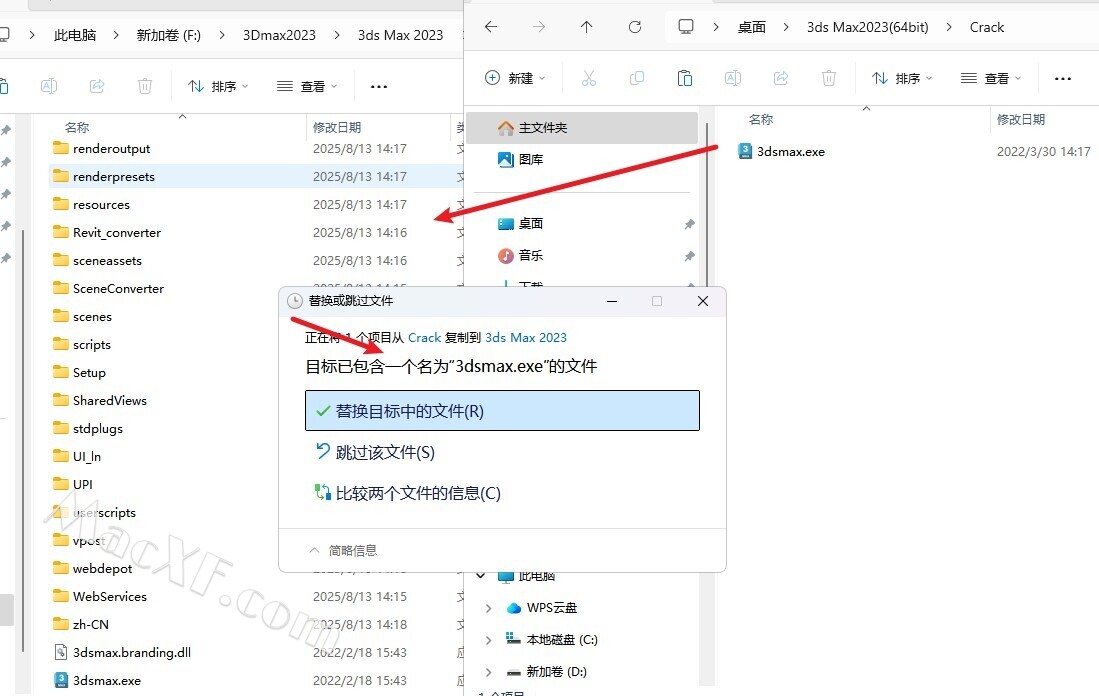The height and width of the screenshot is (696, 1099).
Task: Click Forward arrow in Crack window
Action: tap(538, 27)
